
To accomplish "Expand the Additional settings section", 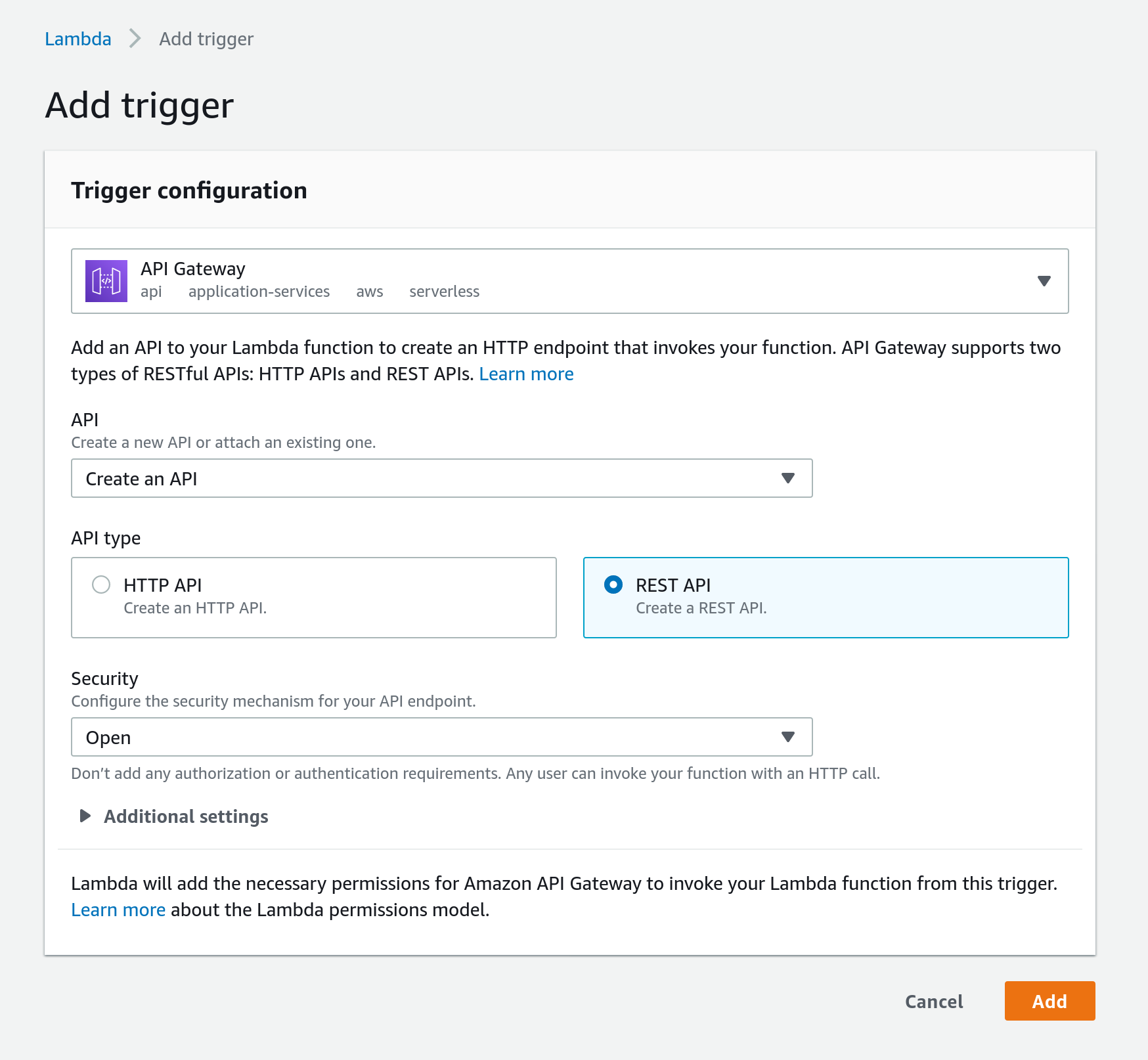I will coord(186,816).
